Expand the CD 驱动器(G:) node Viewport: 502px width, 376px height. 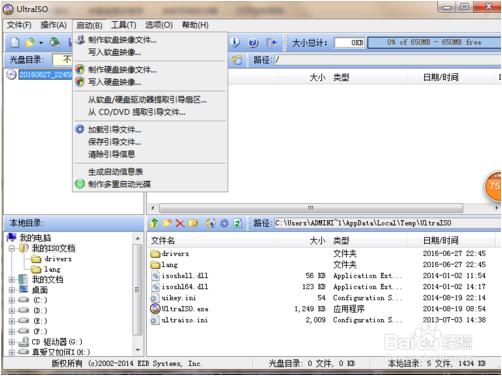point(12,342)
